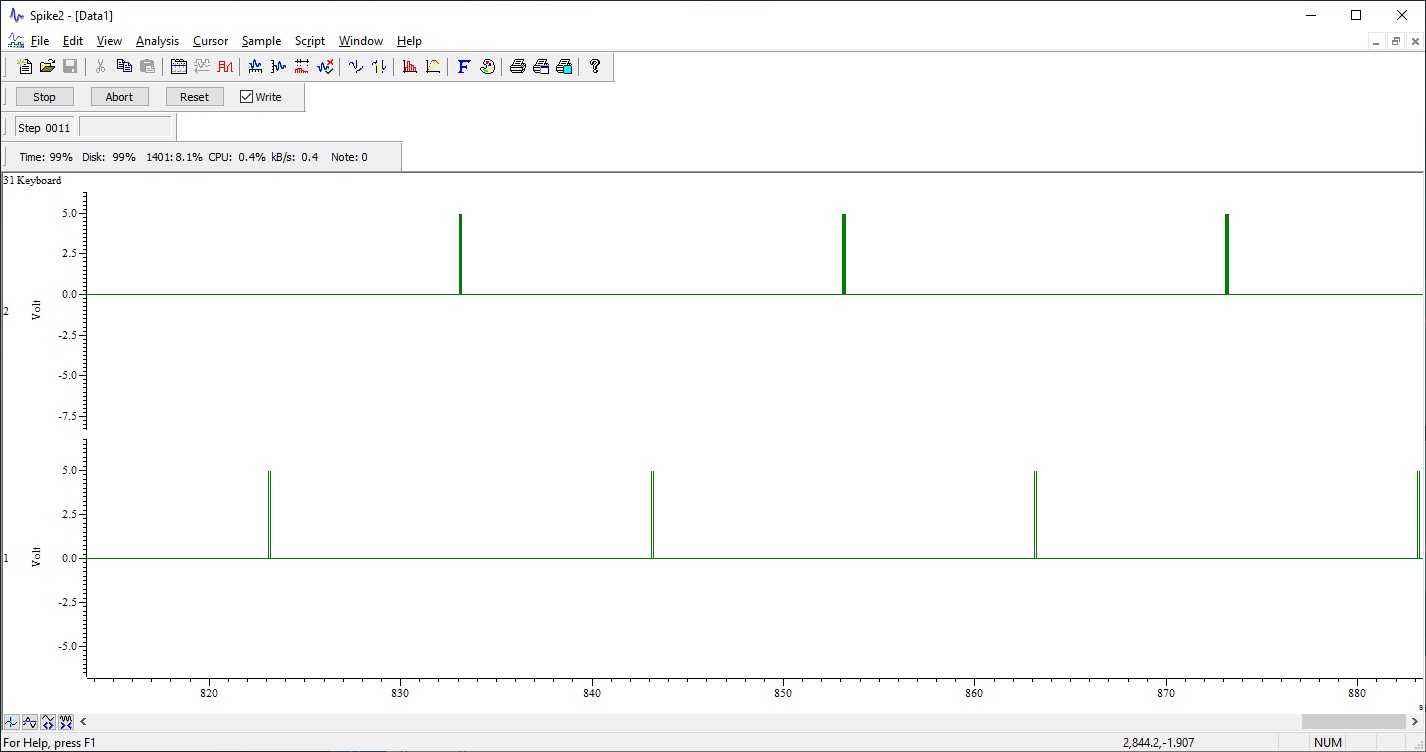The height and width of the screenshot is (752, 1426).
Task: Click the NUM indicator in status bar
Action: click(x=1328, y=743)
